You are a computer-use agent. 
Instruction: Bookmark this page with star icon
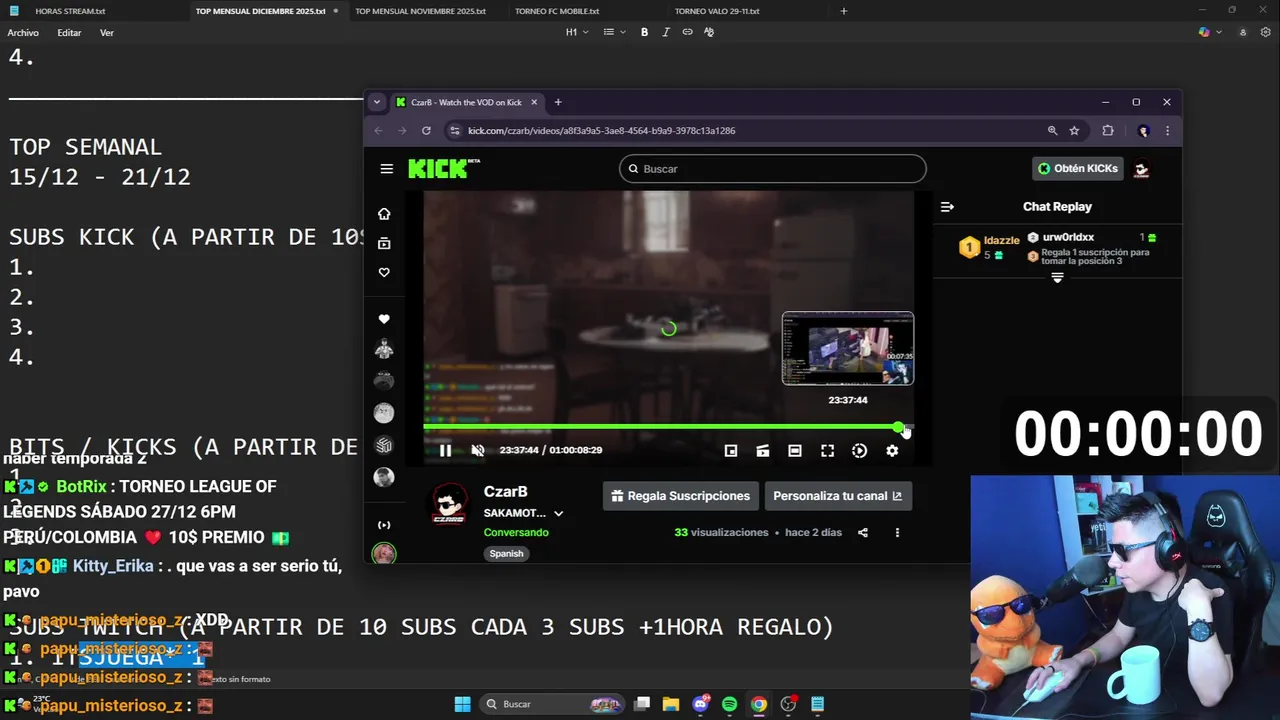pyautogui.click(x=1074, y=130)
